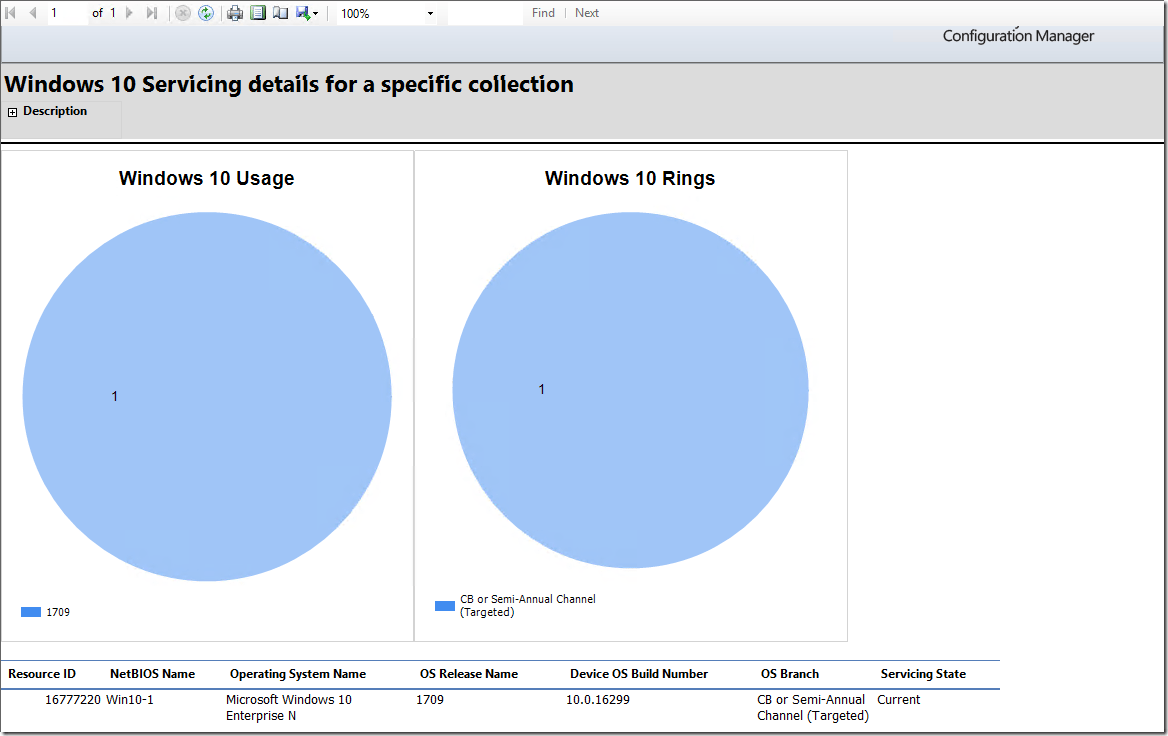Expand the Description section
The width and height of the screenshot is (1168, 736).
click(x=13, y=112)
